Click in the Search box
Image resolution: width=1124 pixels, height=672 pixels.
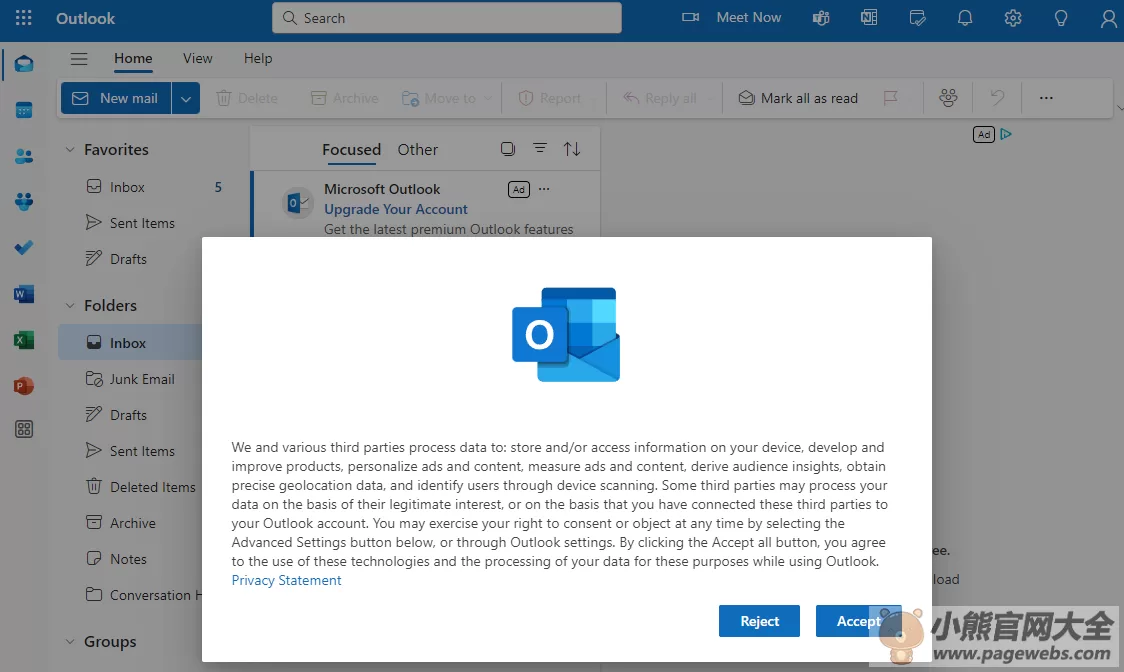coord(447,18)
